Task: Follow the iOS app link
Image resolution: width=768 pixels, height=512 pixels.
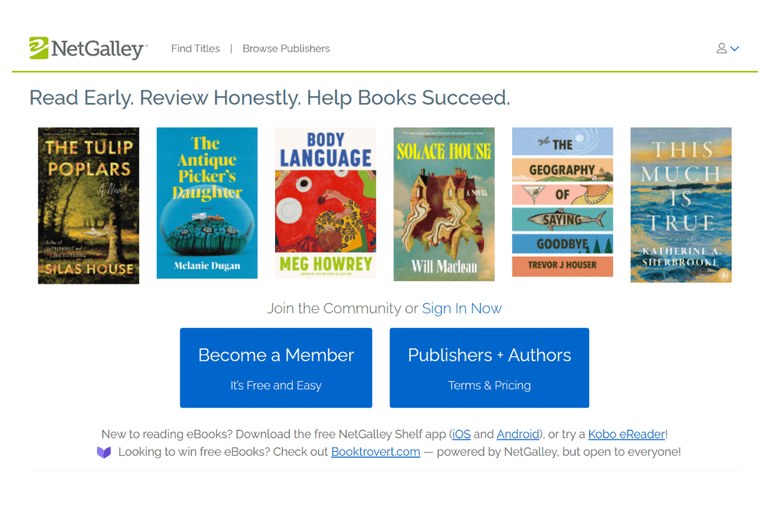Action: (x=461, y=434)
